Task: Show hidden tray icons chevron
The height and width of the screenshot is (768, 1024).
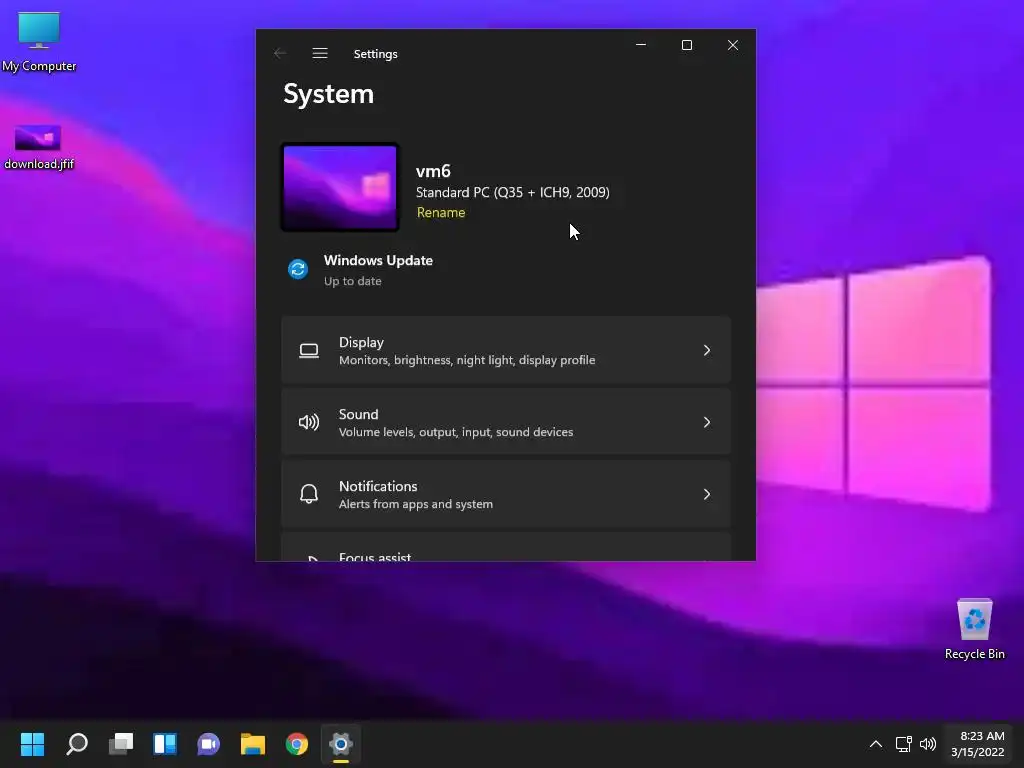Action: coord(876,744)
